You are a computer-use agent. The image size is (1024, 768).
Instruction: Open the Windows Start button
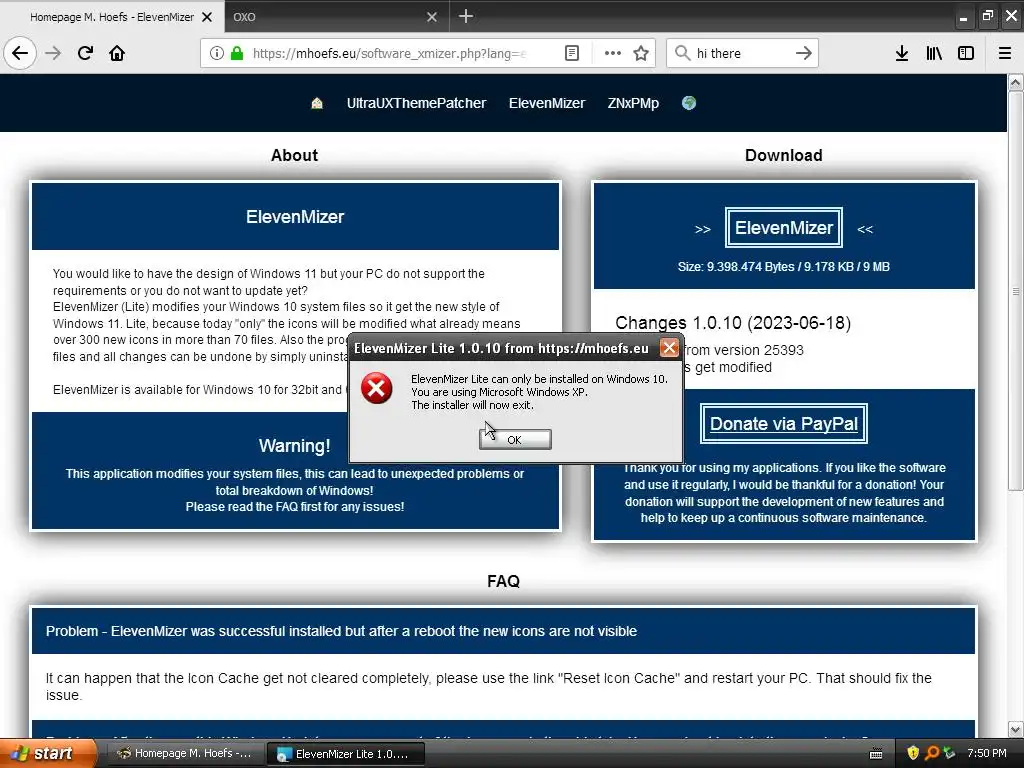point(49,754)
